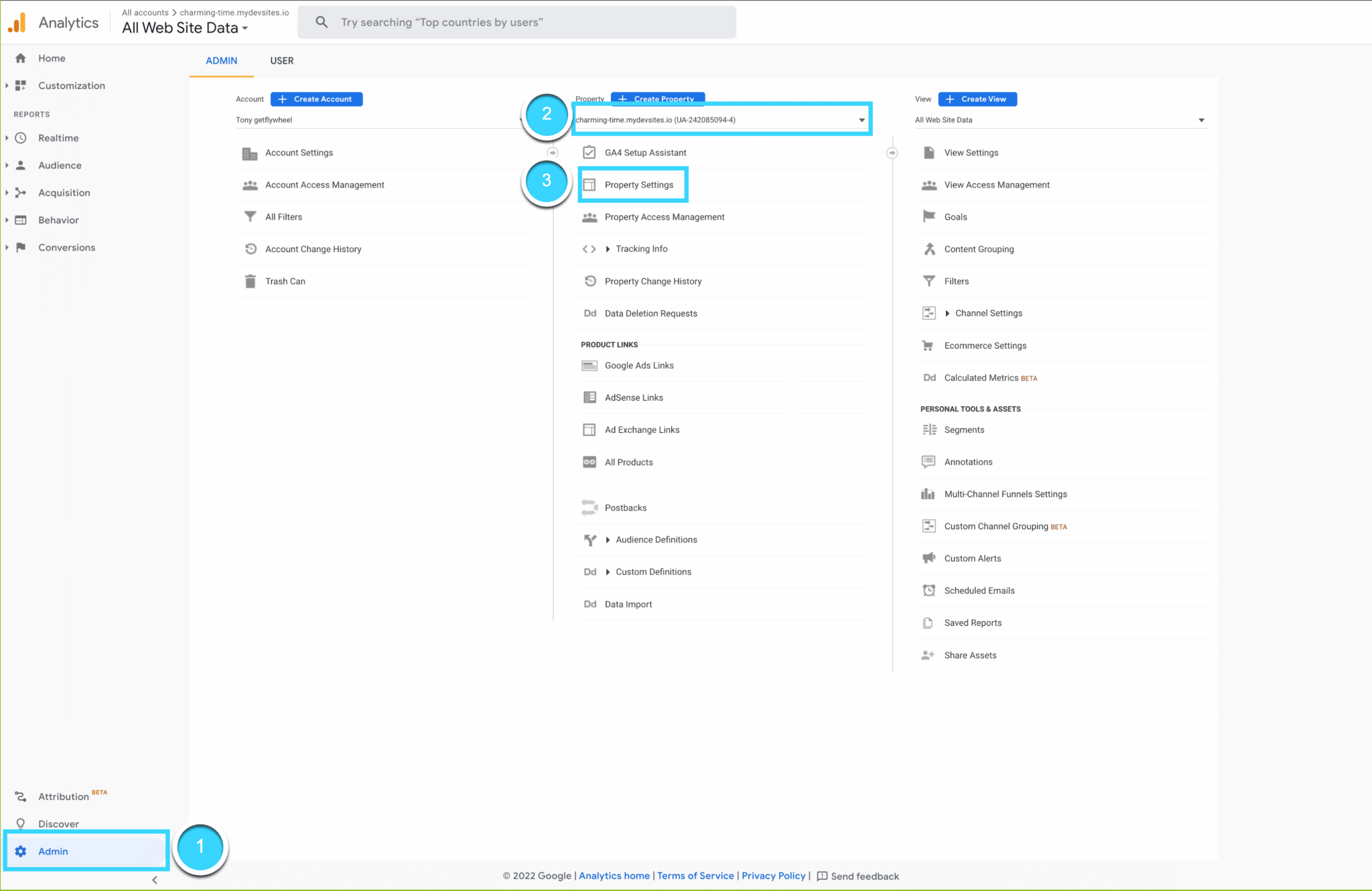Click inside the search bar
This screenshot has height=891, width=1372.
516,21
